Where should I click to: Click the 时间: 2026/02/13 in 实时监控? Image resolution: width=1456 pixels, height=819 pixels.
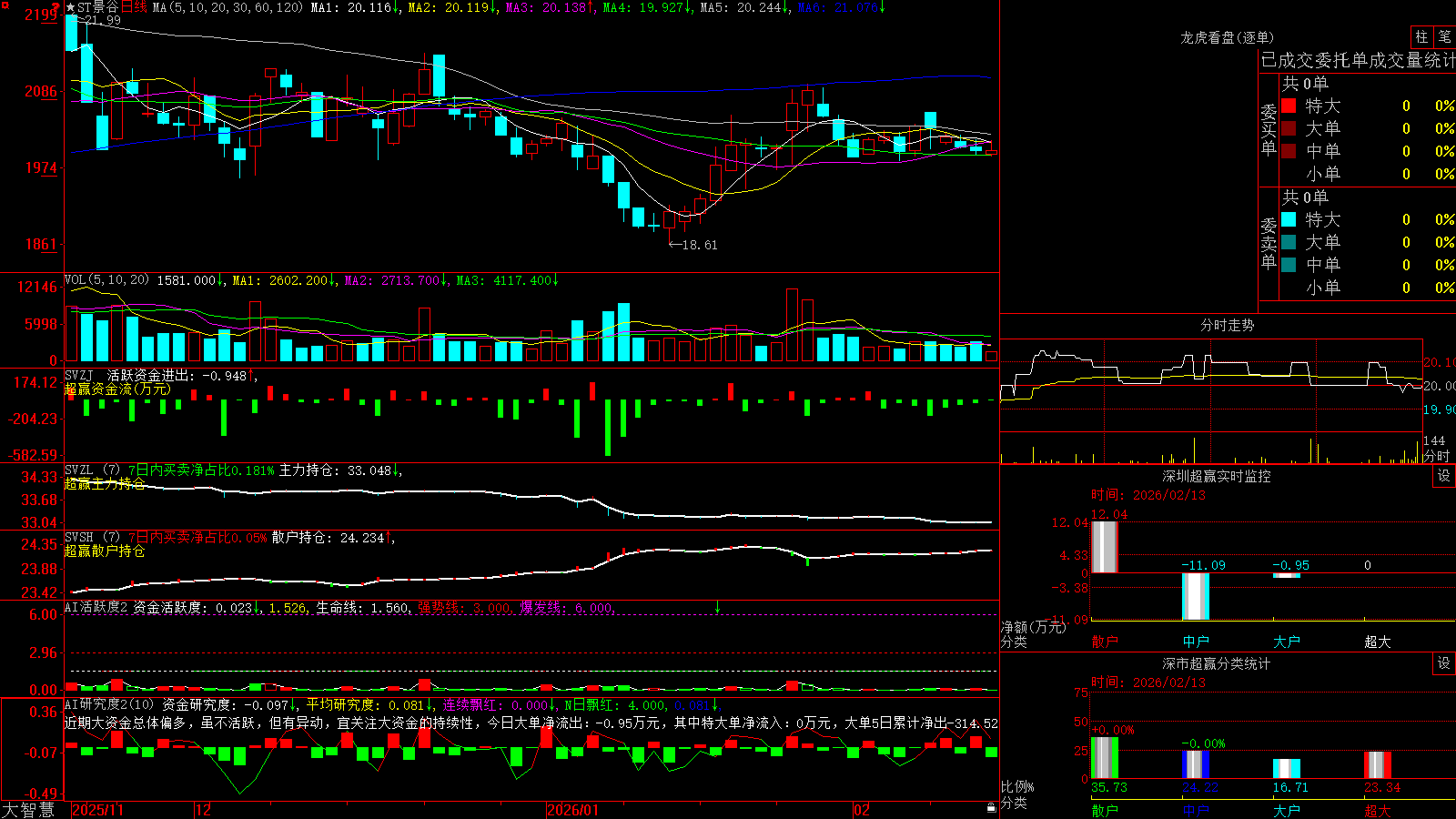click(x=1148, y=495)
